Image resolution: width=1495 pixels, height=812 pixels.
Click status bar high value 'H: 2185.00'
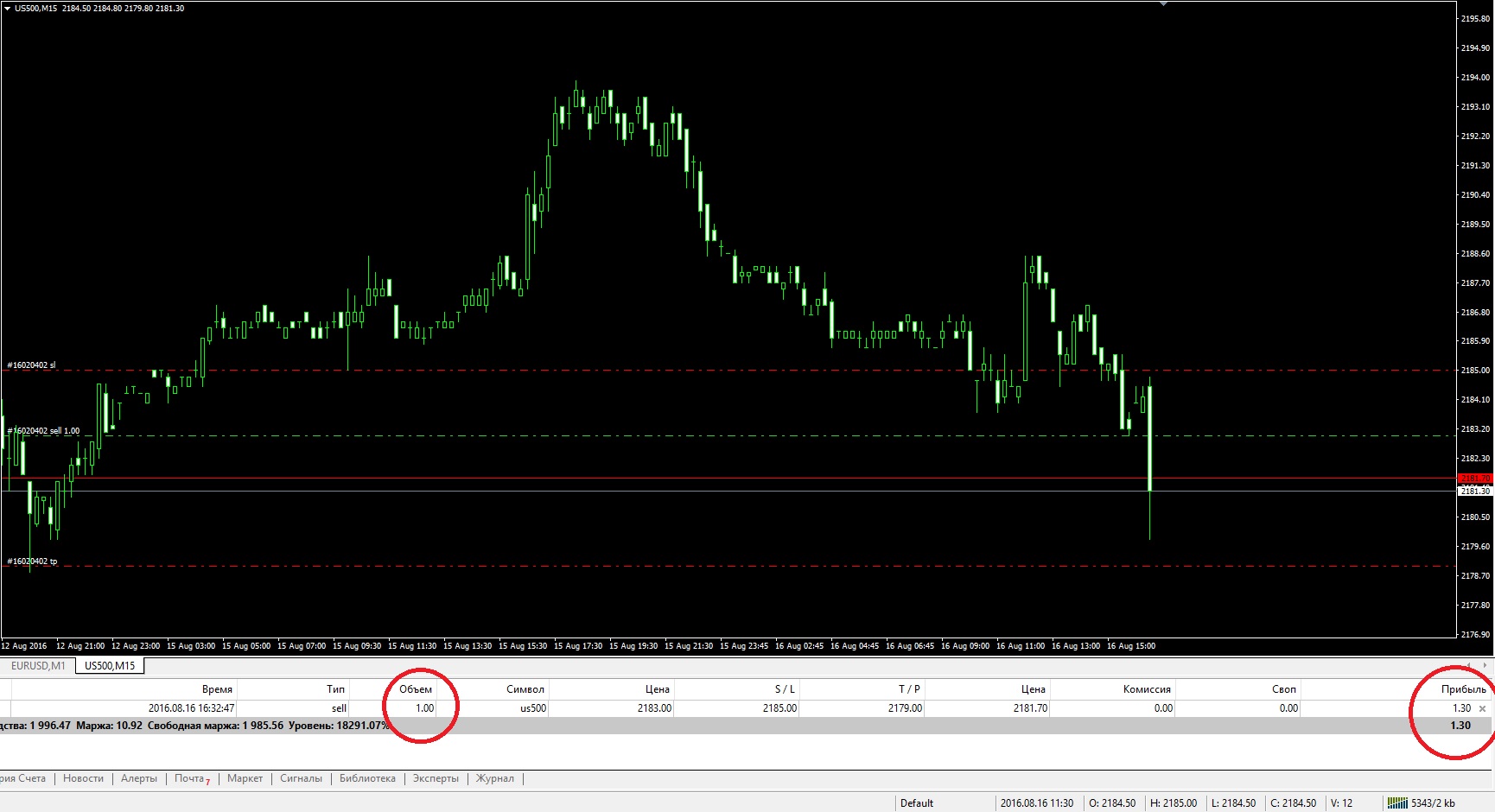click(1174, 803)
